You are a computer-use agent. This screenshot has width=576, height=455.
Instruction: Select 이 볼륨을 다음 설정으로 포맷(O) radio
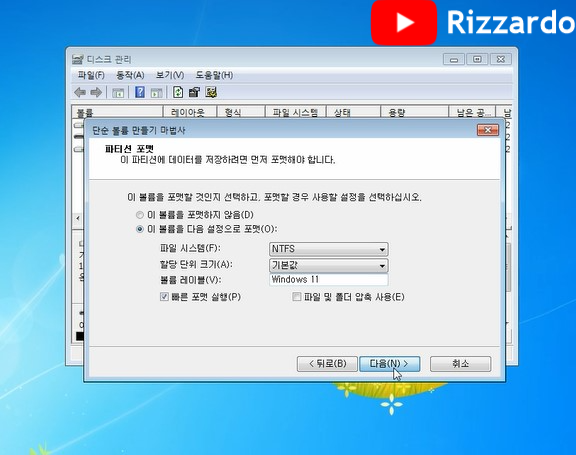[x=140, y=229]
